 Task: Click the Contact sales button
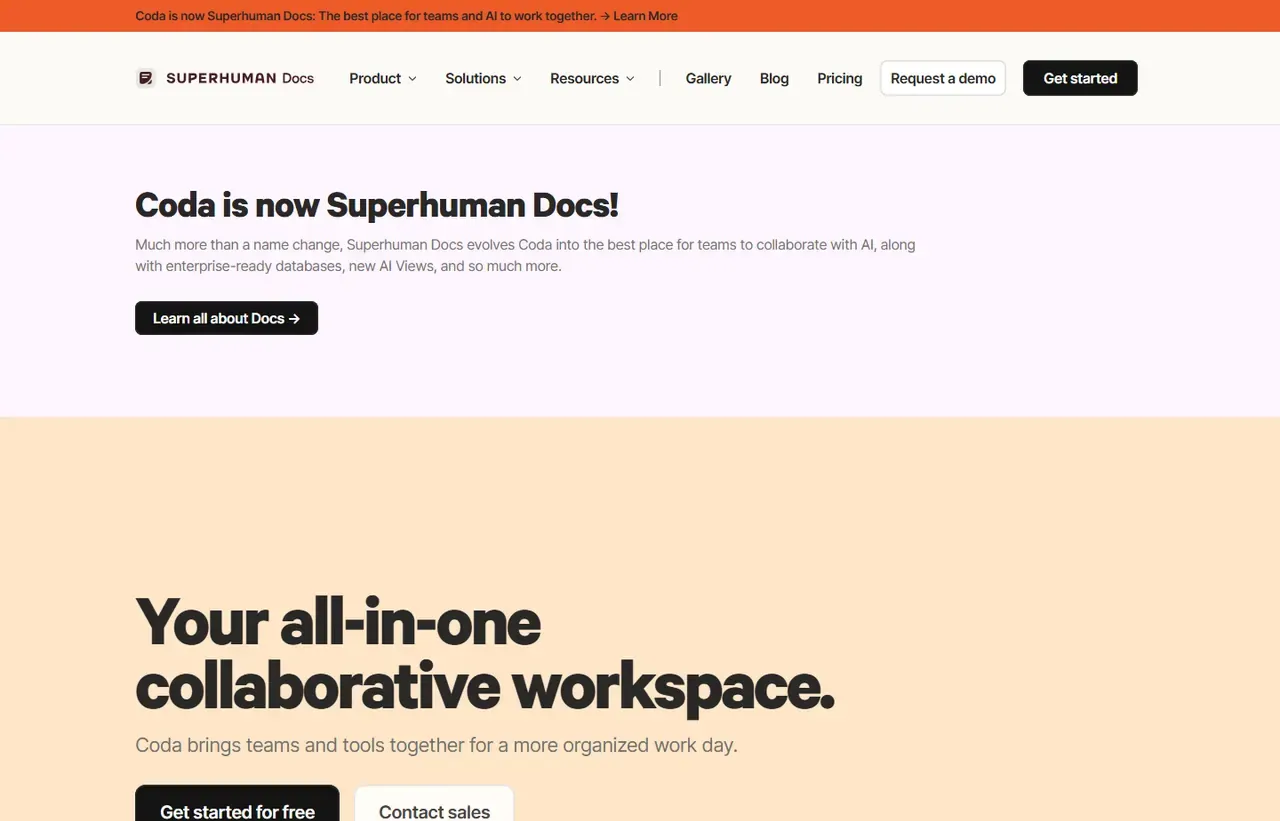pos(434,803)
